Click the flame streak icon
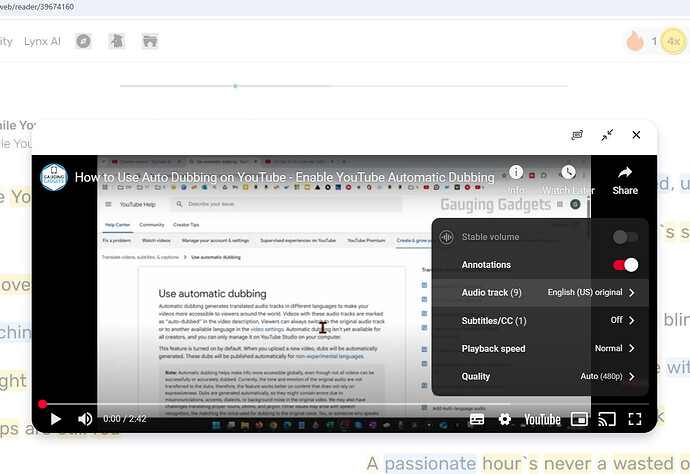 click(x=635, y=41)
